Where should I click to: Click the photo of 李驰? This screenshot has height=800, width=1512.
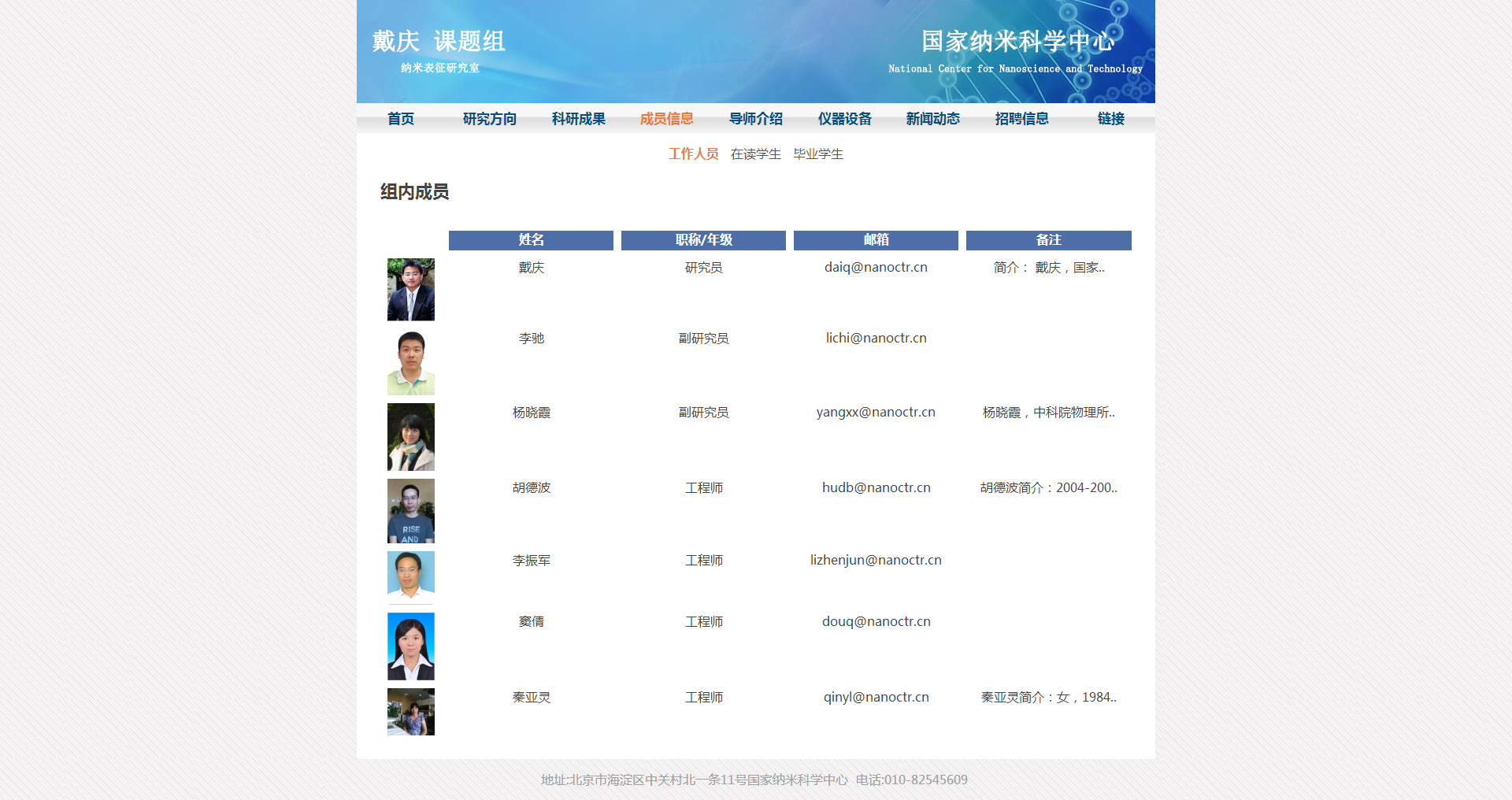tap(411, 363)
